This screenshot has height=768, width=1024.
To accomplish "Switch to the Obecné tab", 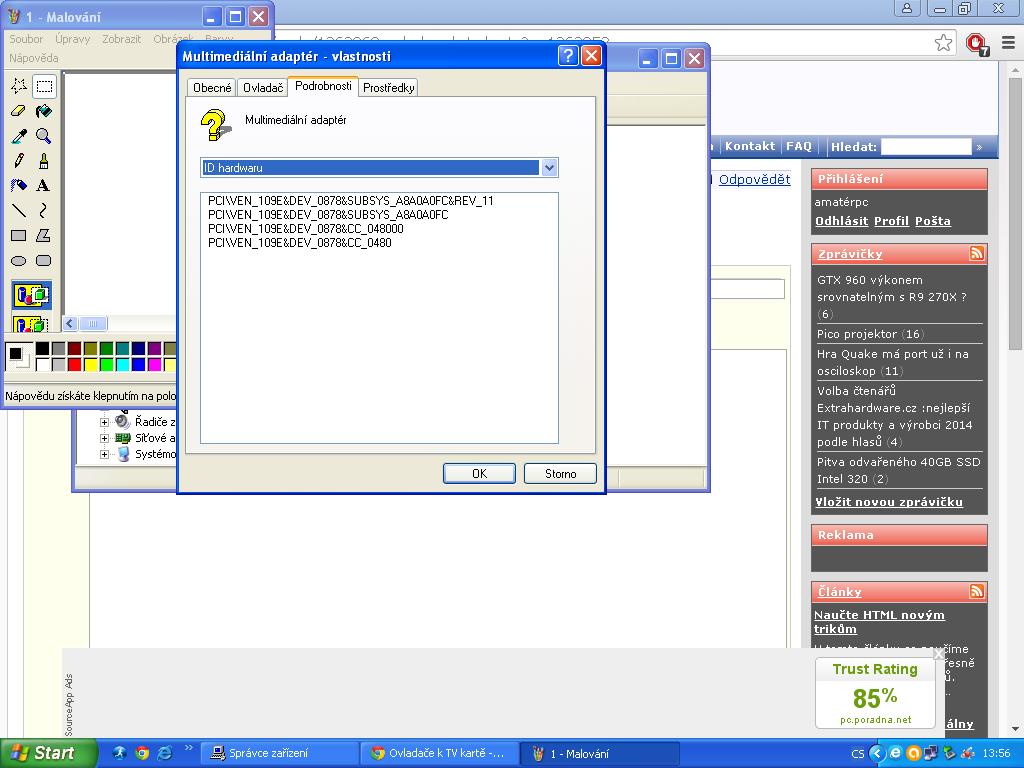I will pos(212,88).
